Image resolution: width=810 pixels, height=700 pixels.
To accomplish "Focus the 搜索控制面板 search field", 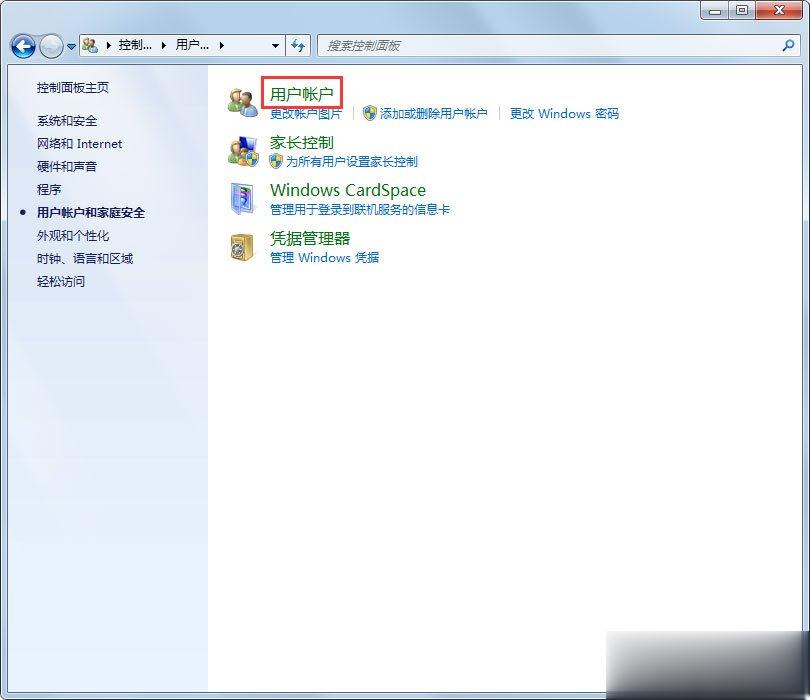I will [558, 45].
